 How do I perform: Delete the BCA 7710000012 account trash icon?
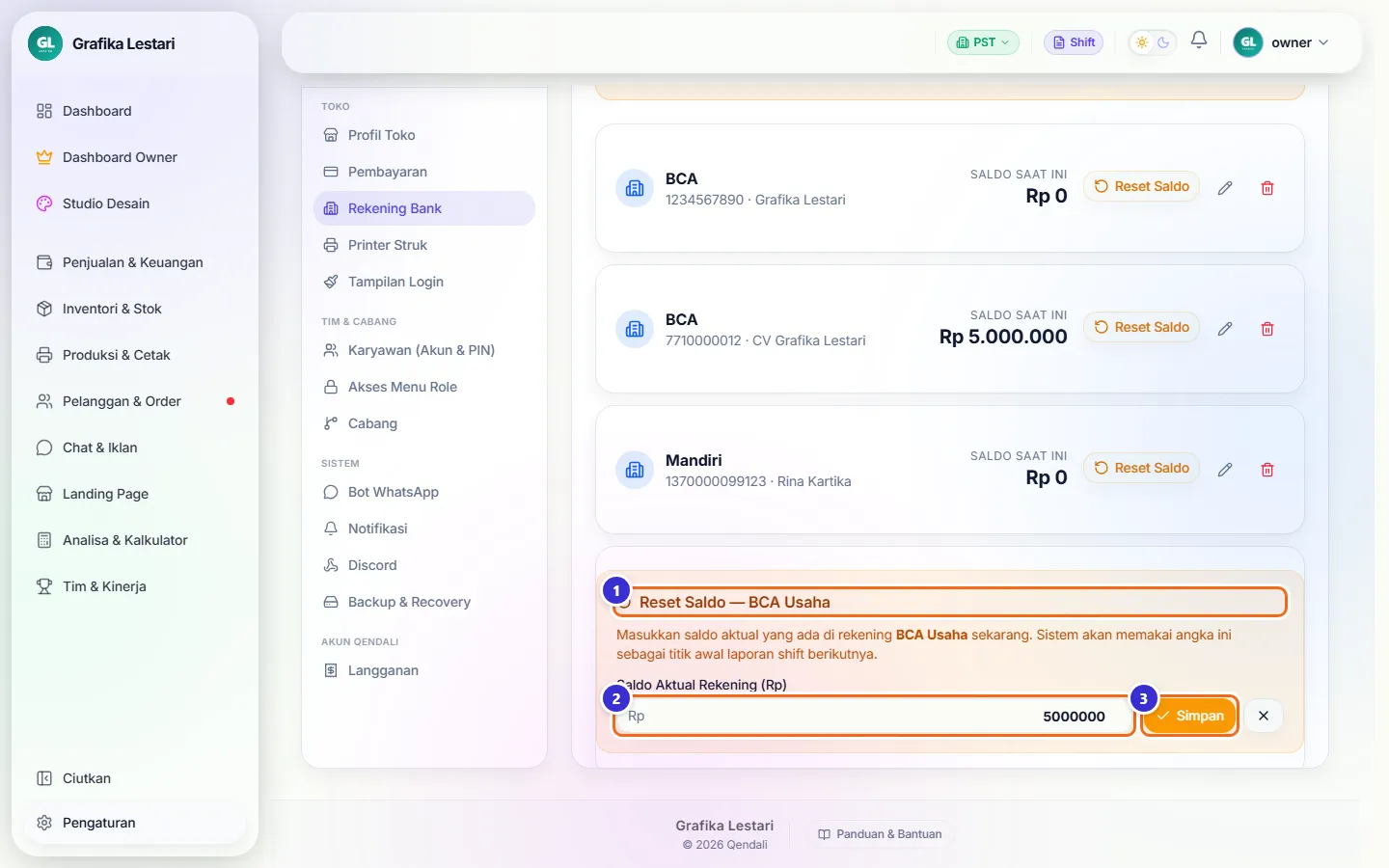[x=1267, y=329]
